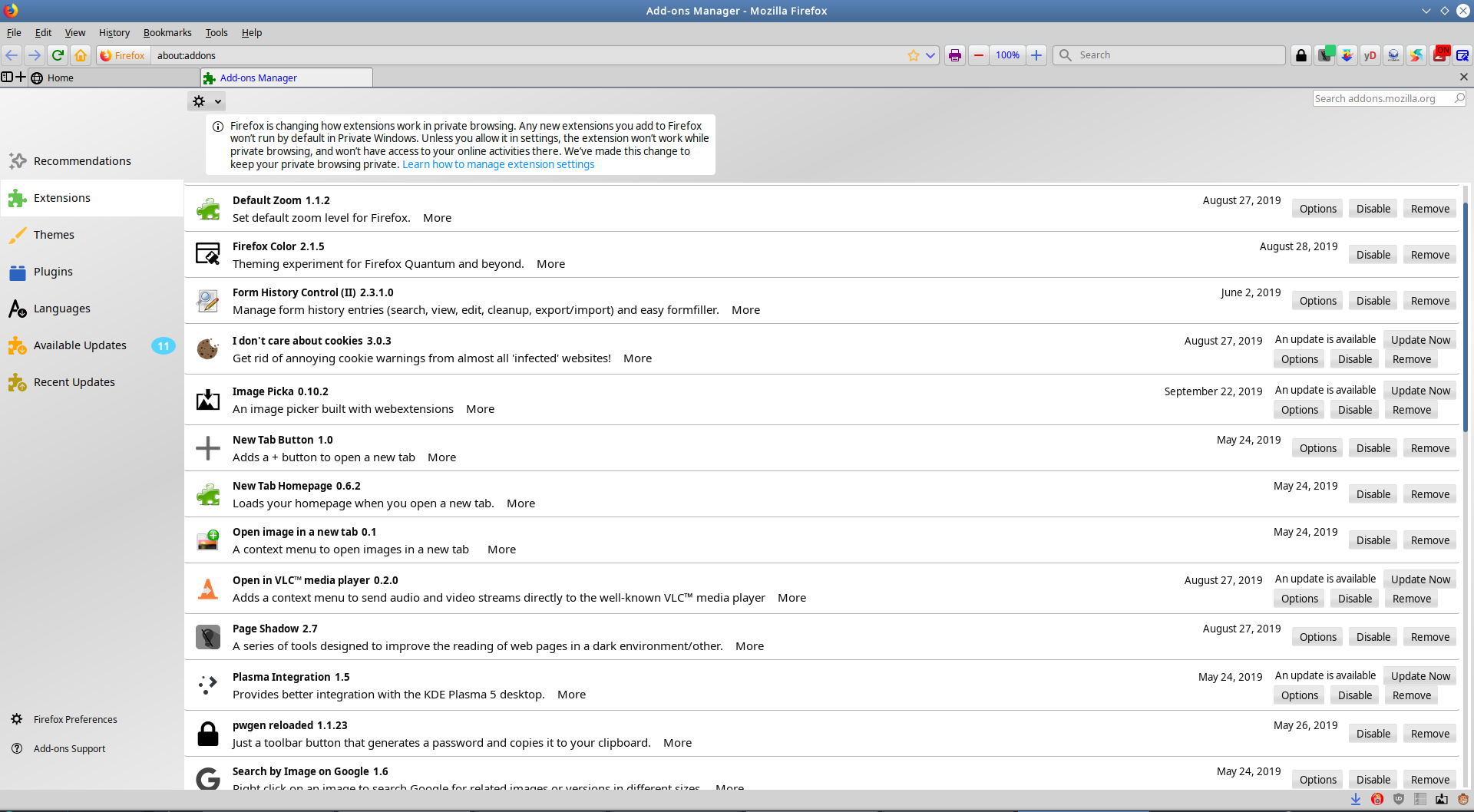Select the Plugins category
This screenshot has width=1474, height=812.
click(x=92, y=272)
